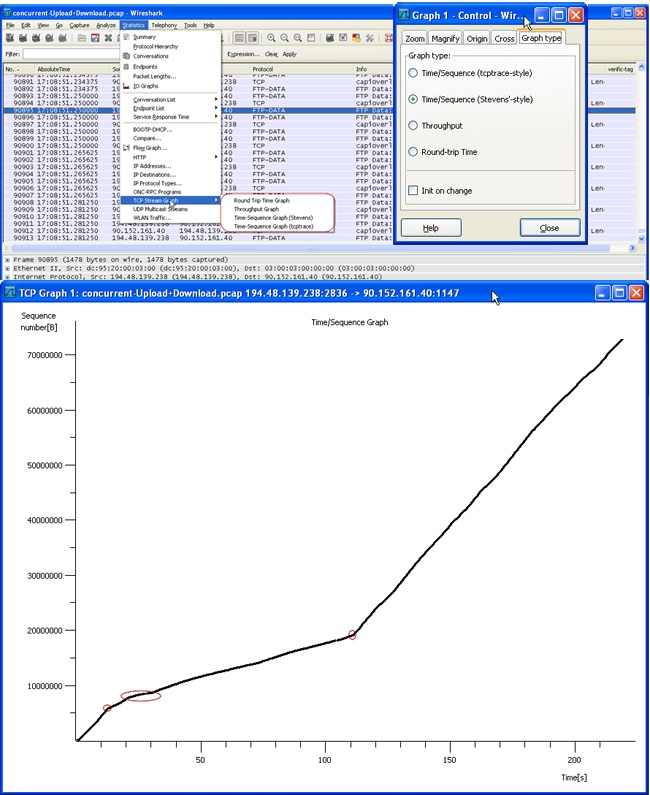Click Help button in Graph Control window

431,228
